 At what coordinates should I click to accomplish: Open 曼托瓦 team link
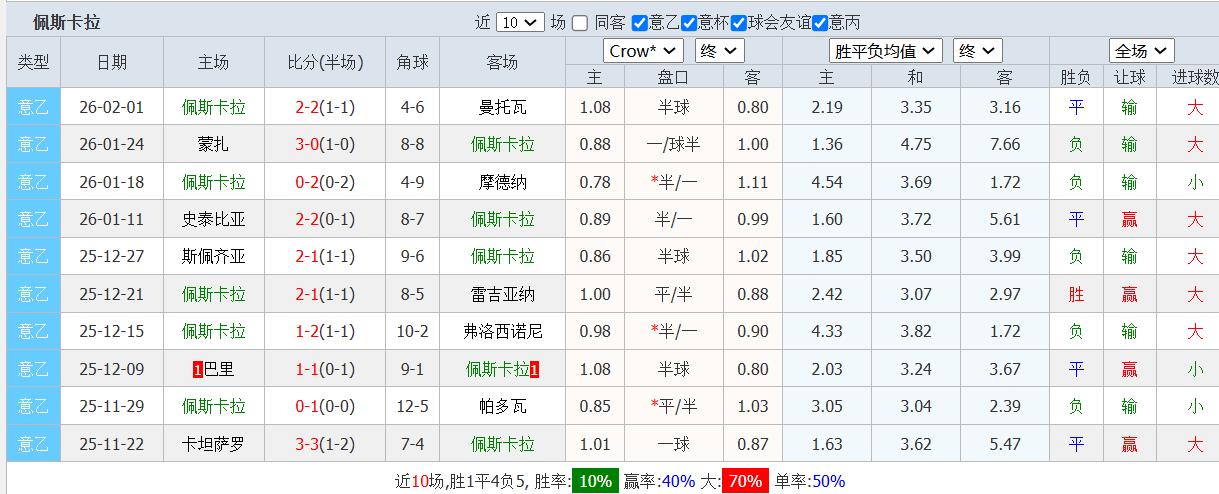pos(503,107)
